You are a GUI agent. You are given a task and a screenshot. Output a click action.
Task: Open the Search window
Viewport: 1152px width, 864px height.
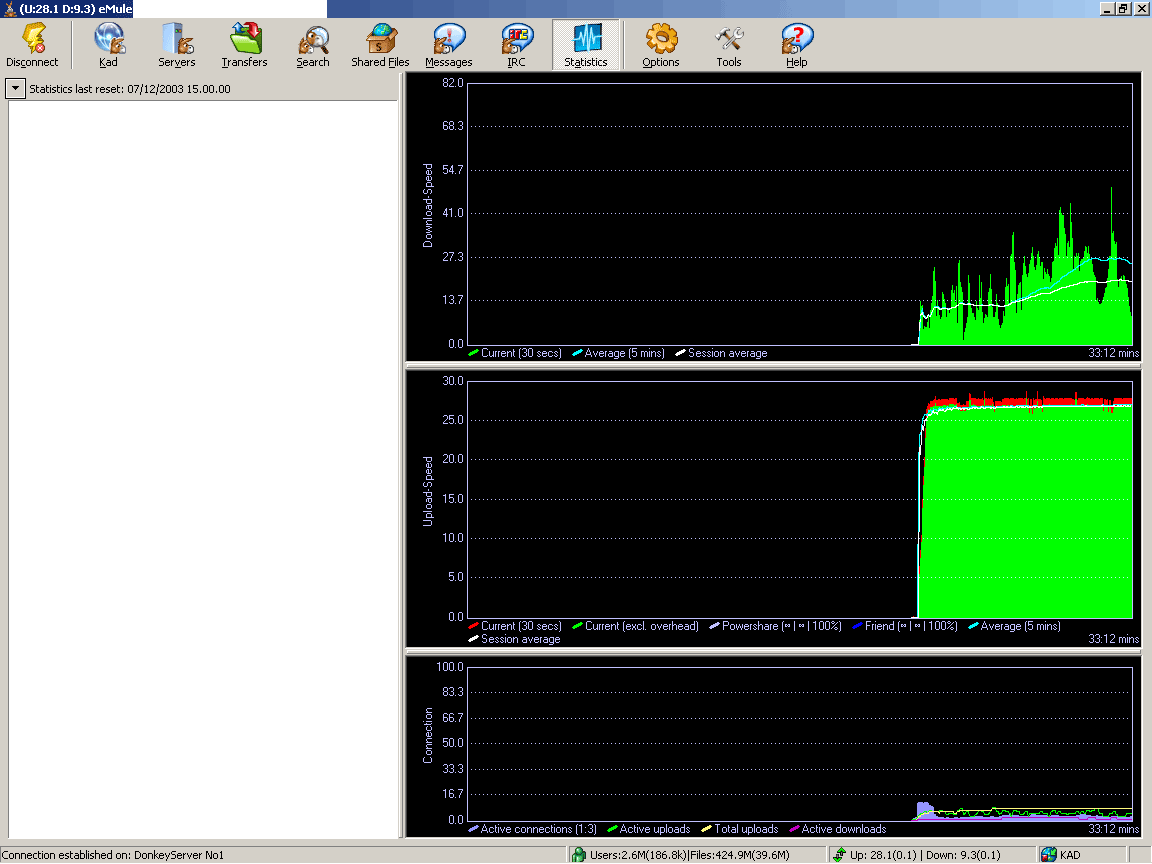point(312,46)
